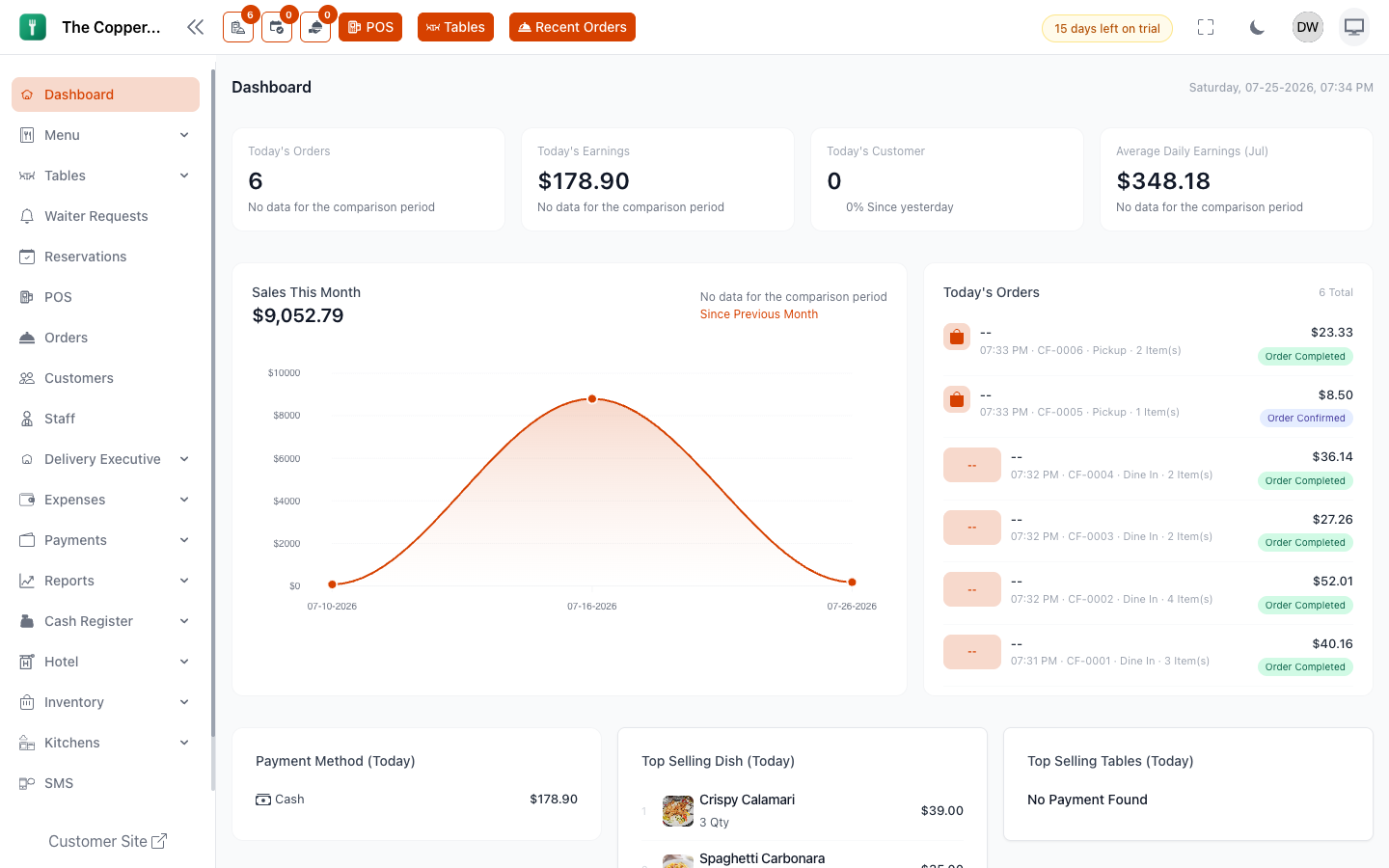Click the Payments card icon in sidebar

pyautogui.click(x=27, y=540)
